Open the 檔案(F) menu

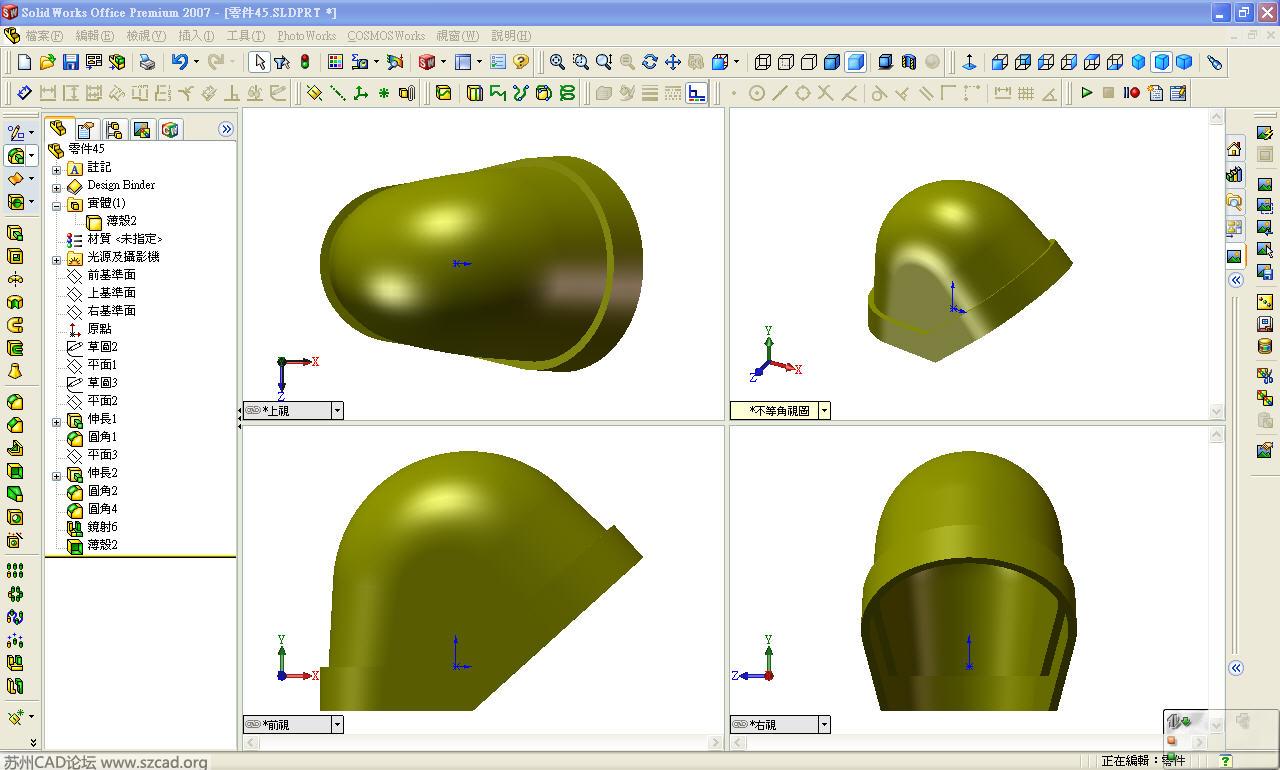tap(44, 36)
